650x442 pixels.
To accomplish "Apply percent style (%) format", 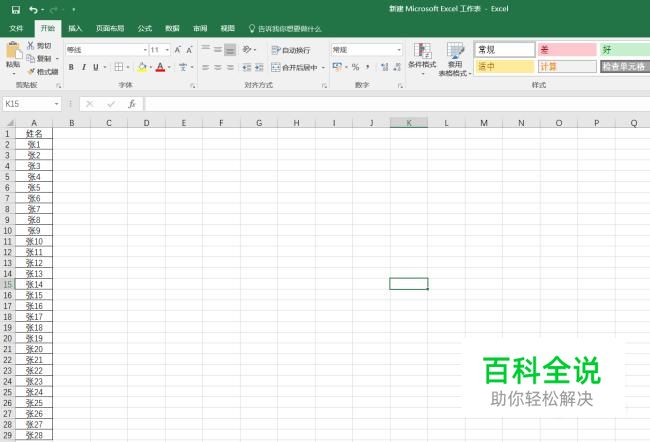I will [x=355, y=67].
